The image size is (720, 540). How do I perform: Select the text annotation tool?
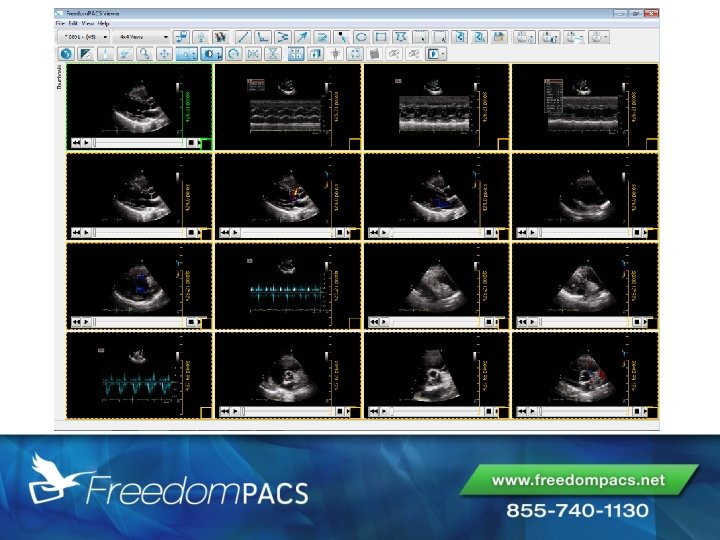tap(322, 37)
